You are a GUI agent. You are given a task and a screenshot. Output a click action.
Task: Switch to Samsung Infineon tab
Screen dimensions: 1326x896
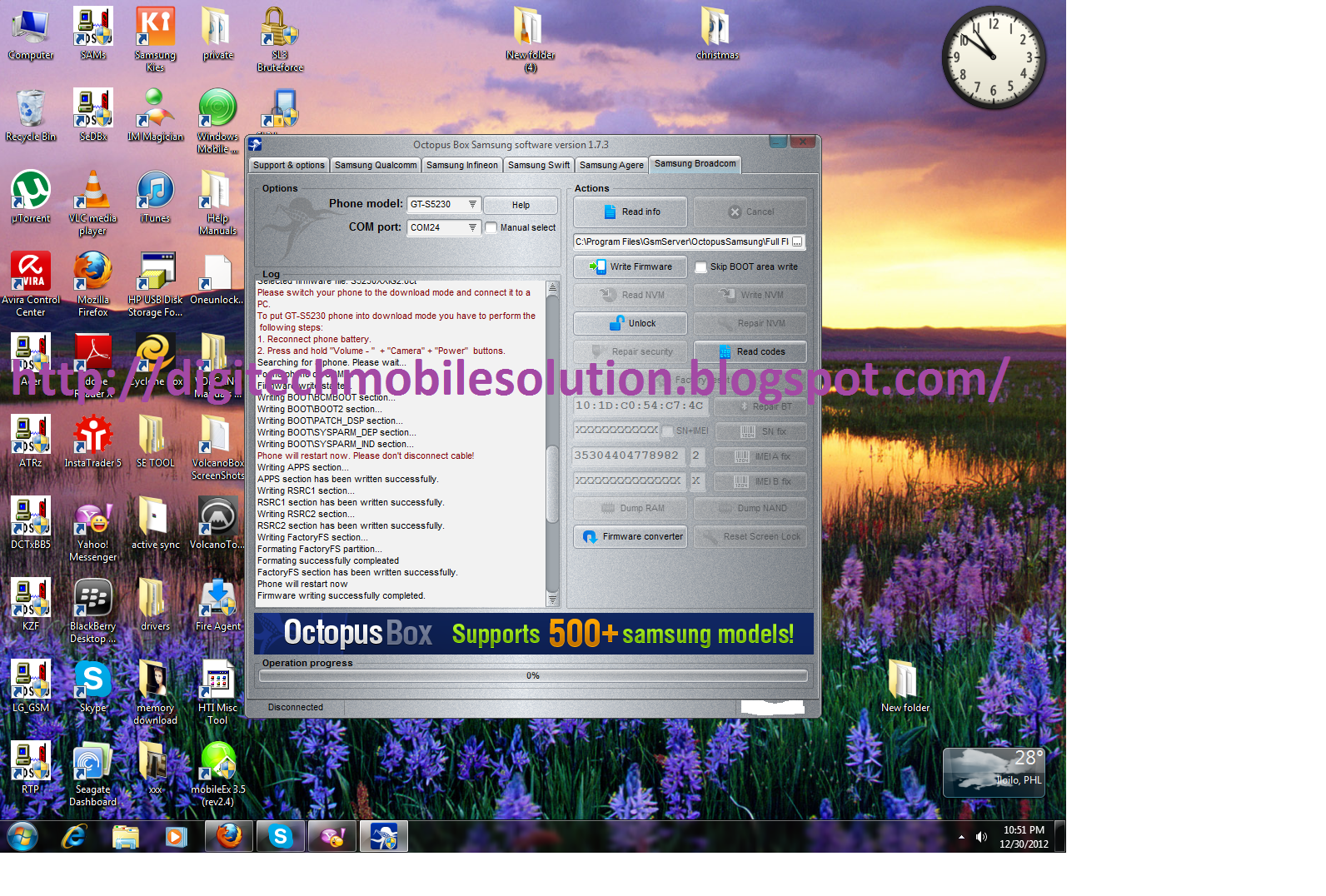coord(462,165)
